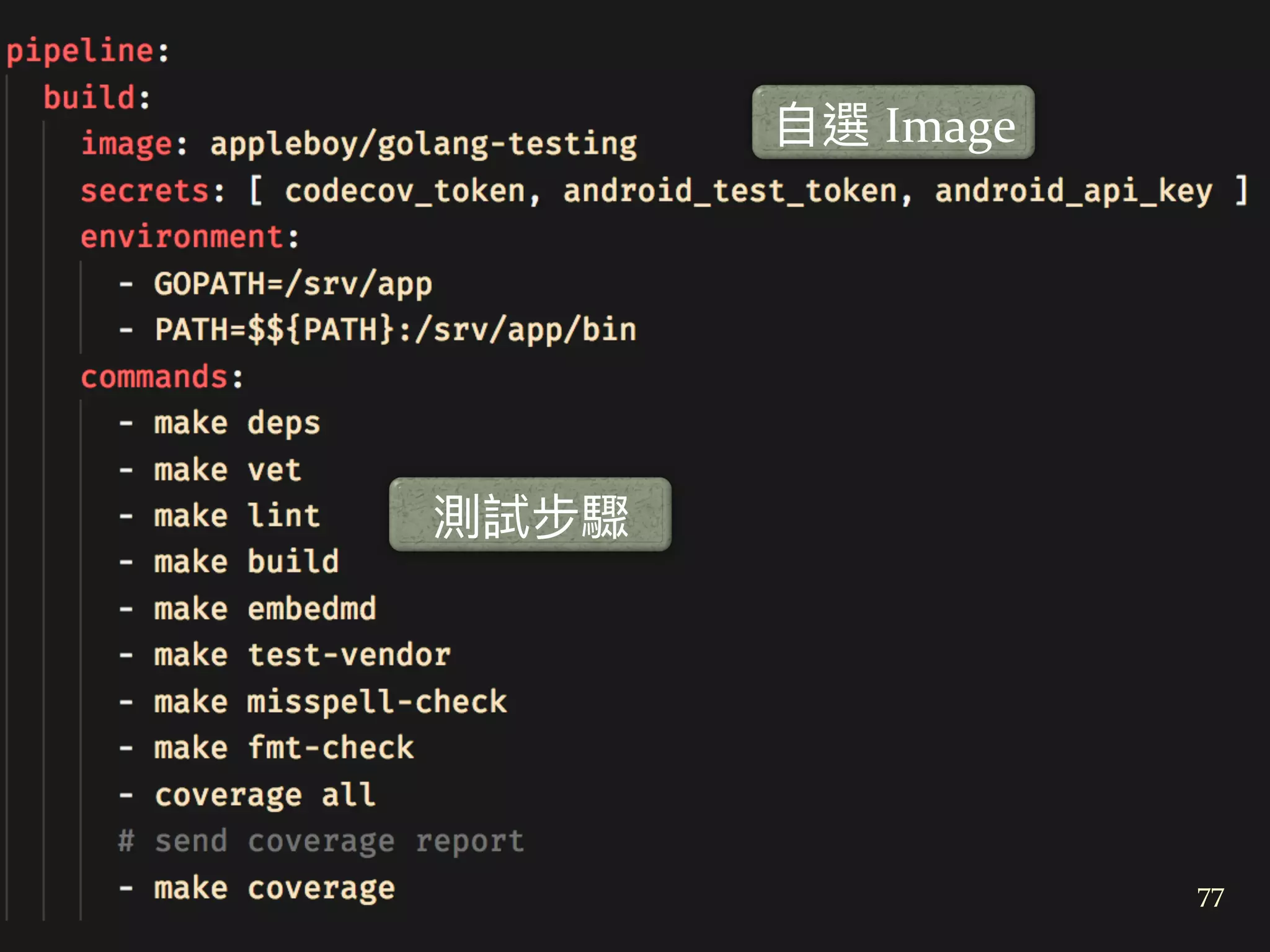The height and width of the screenshot is (952, 1270).
Task: Click the 自選 Image label button
Action: (893, 123)
